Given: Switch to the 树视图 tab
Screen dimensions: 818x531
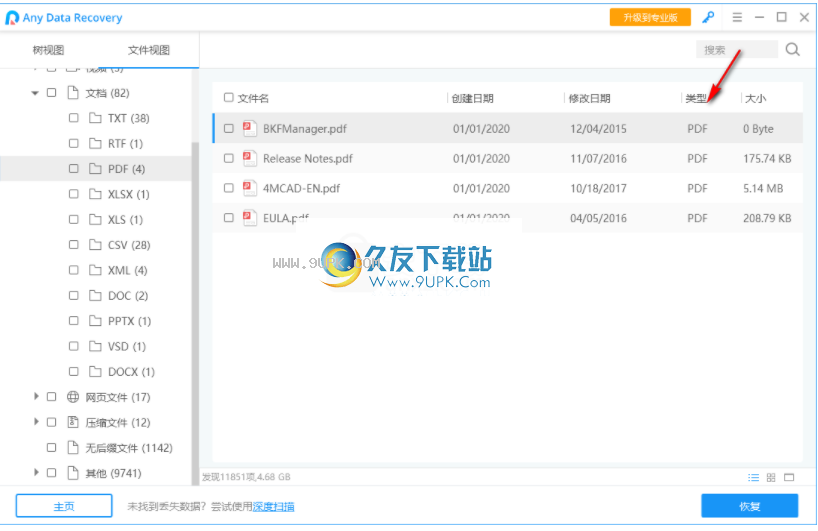Looking at the screenshot, I should tap(49, 50).
